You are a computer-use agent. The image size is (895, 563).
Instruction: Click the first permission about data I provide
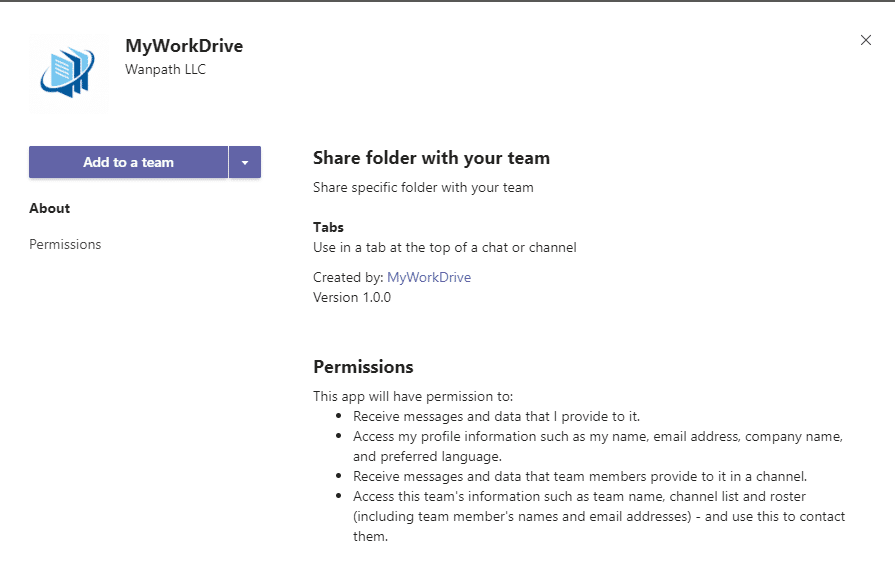pos(496,415)
